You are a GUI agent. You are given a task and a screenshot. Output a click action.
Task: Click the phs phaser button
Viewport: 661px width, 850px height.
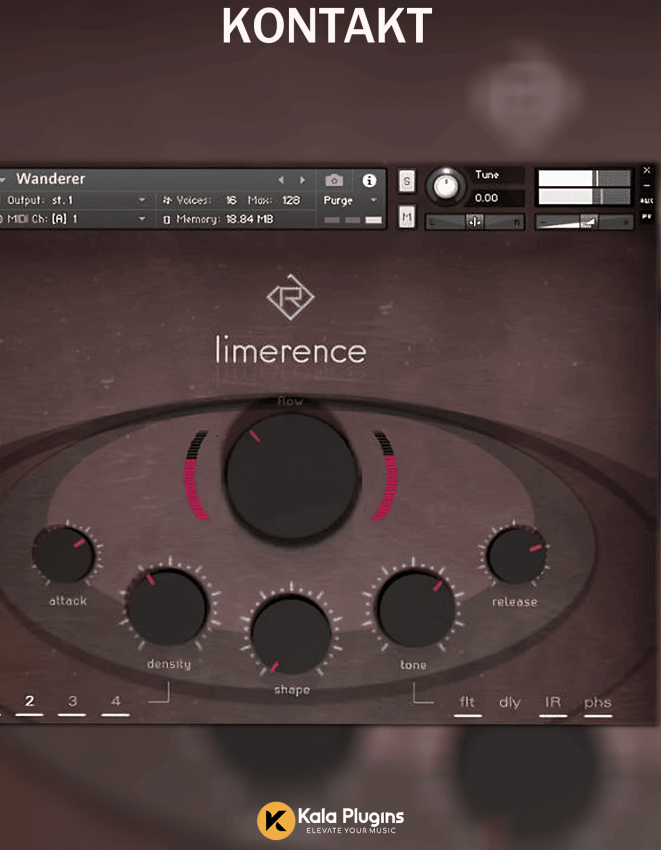(598, 702)
